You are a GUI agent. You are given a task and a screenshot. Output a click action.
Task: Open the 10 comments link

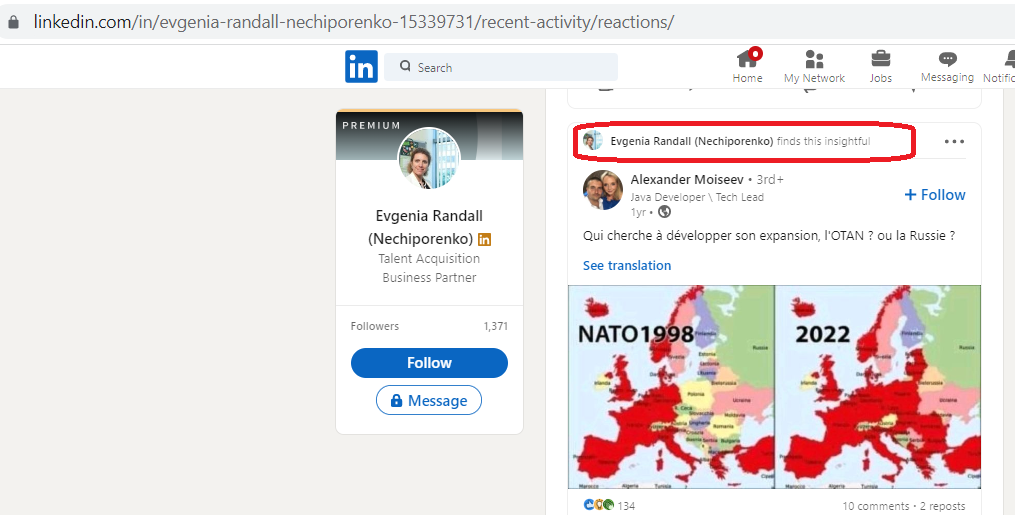click(x=876, y=506)
